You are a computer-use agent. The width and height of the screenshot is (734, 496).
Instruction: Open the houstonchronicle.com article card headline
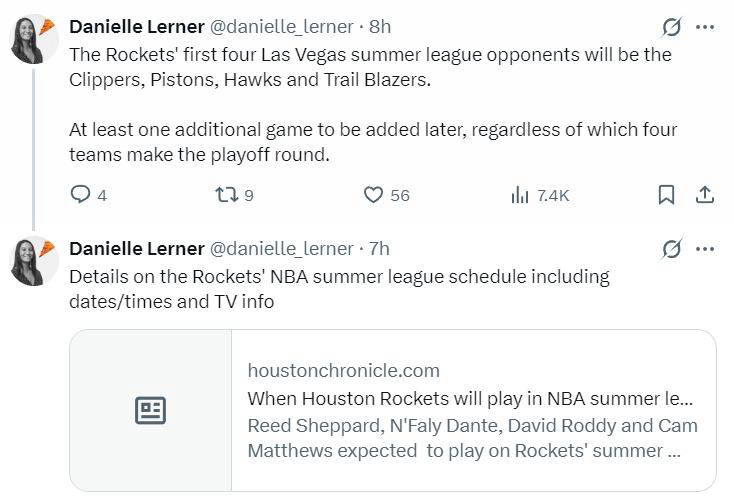coord(470,398)
